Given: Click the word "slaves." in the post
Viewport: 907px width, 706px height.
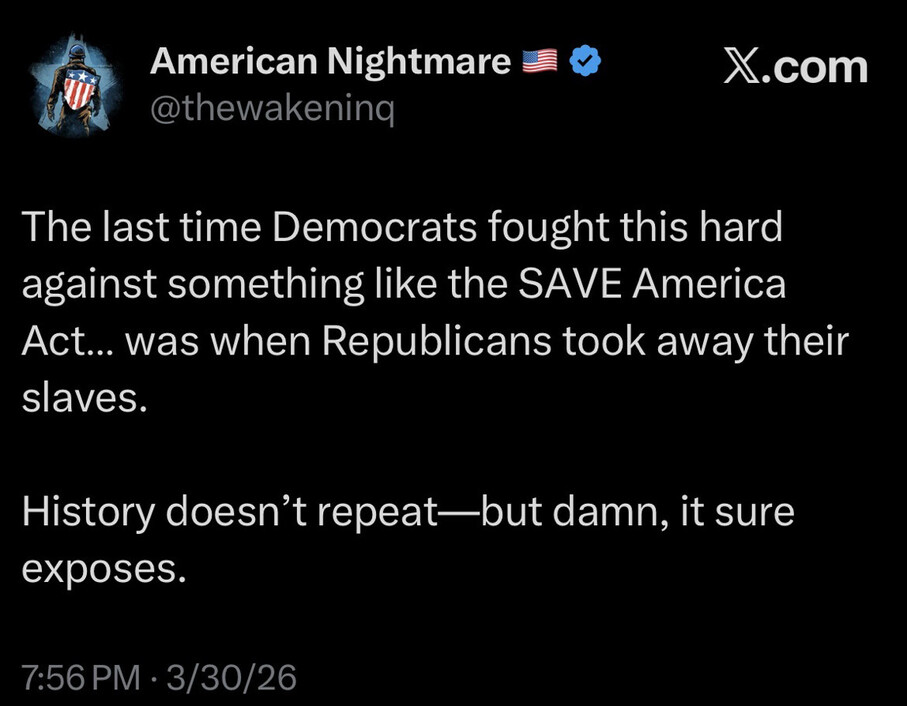Looking at the screenshot, I should pos(84,399).
